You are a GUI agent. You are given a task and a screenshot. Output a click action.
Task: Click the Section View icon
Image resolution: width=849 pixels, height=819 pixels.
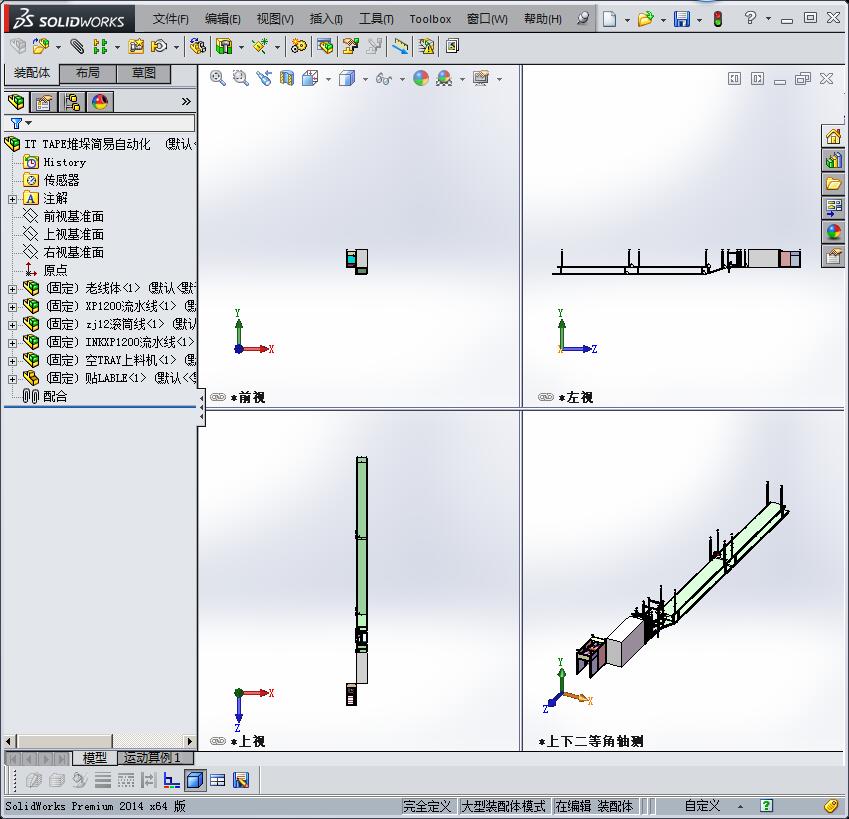pyautogui.click(x=287, y=78)
